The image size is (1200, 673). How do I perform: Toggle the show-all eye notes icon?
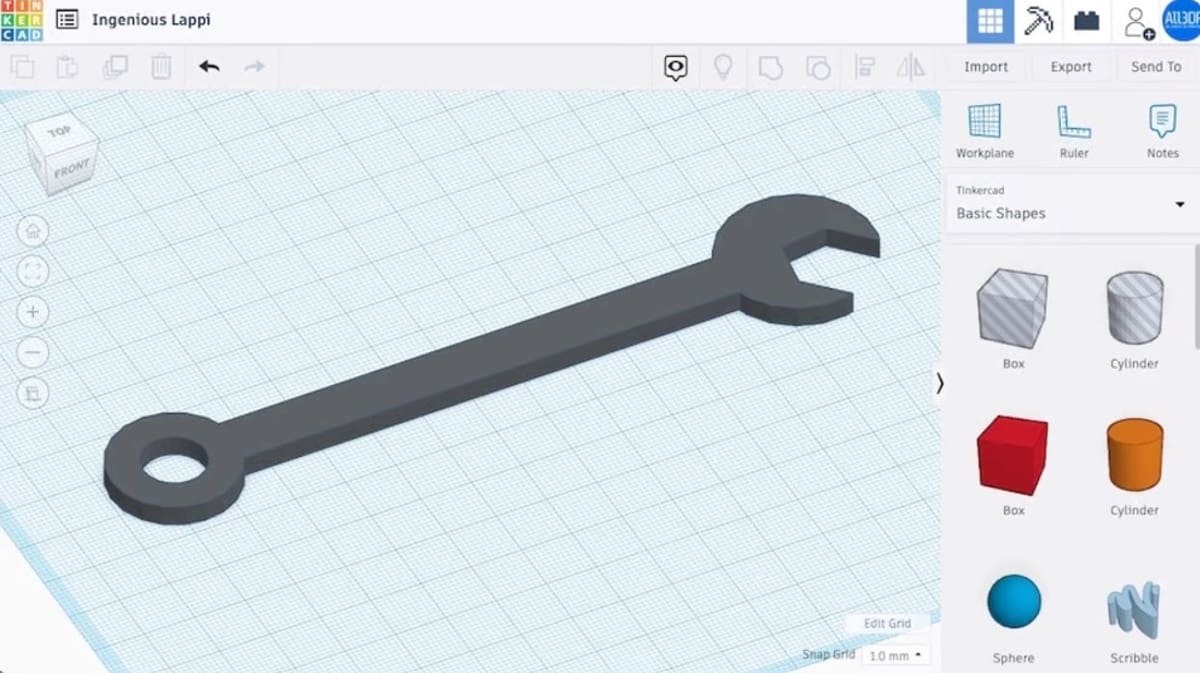pos(676,67)
